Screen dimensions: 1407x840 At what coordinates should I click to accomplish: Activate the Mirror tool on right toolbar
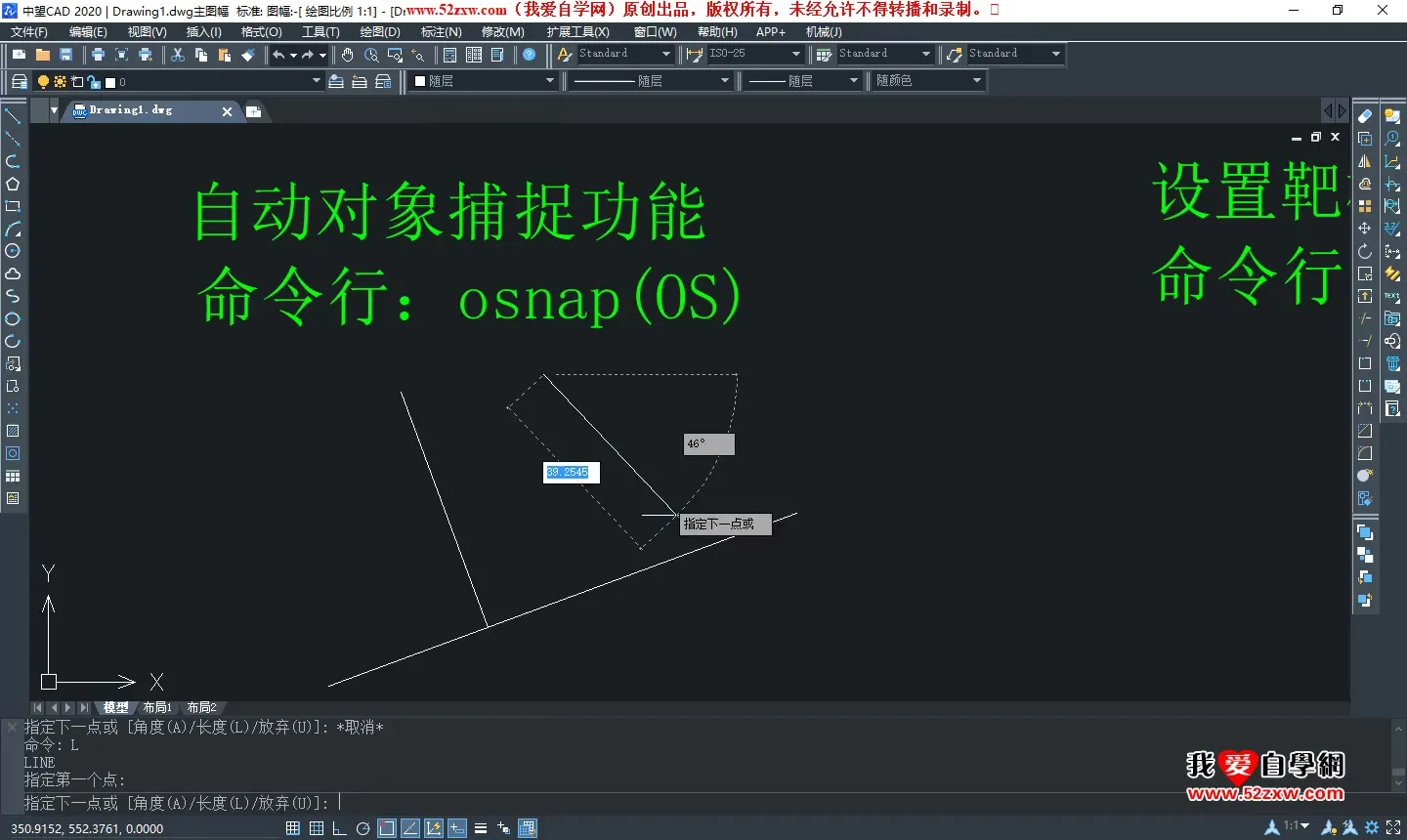(1364, 162)
